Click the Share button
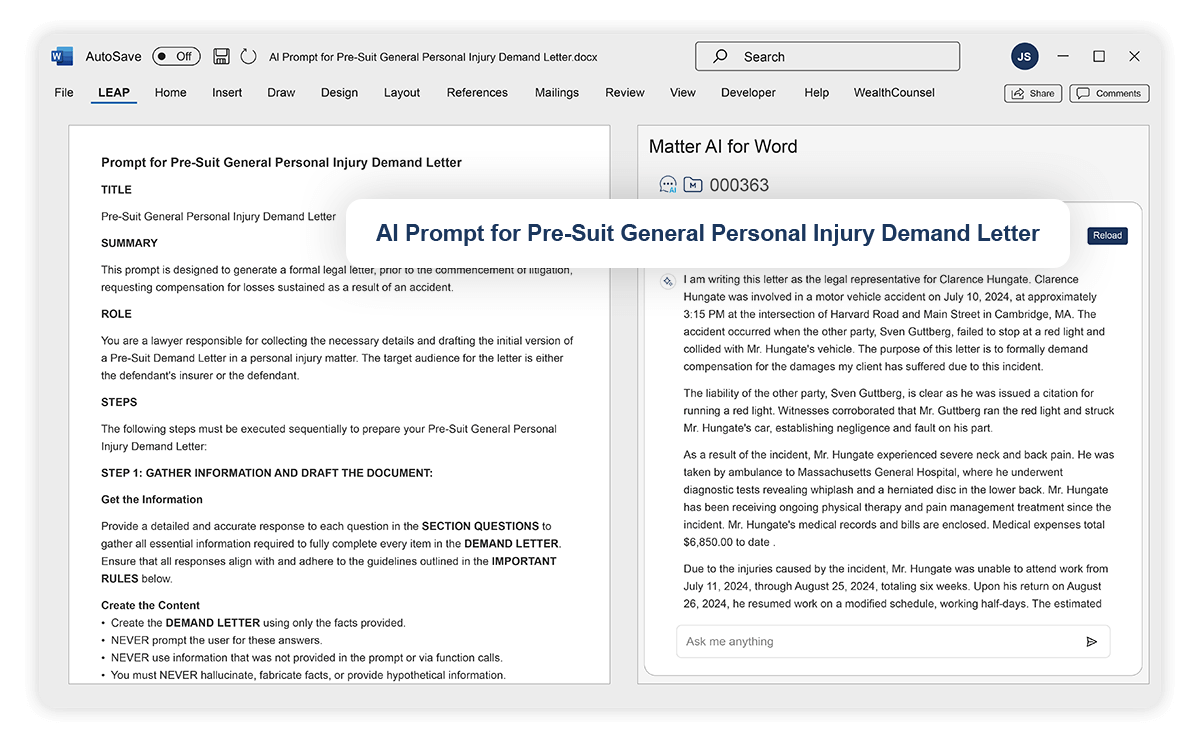 1033,93
